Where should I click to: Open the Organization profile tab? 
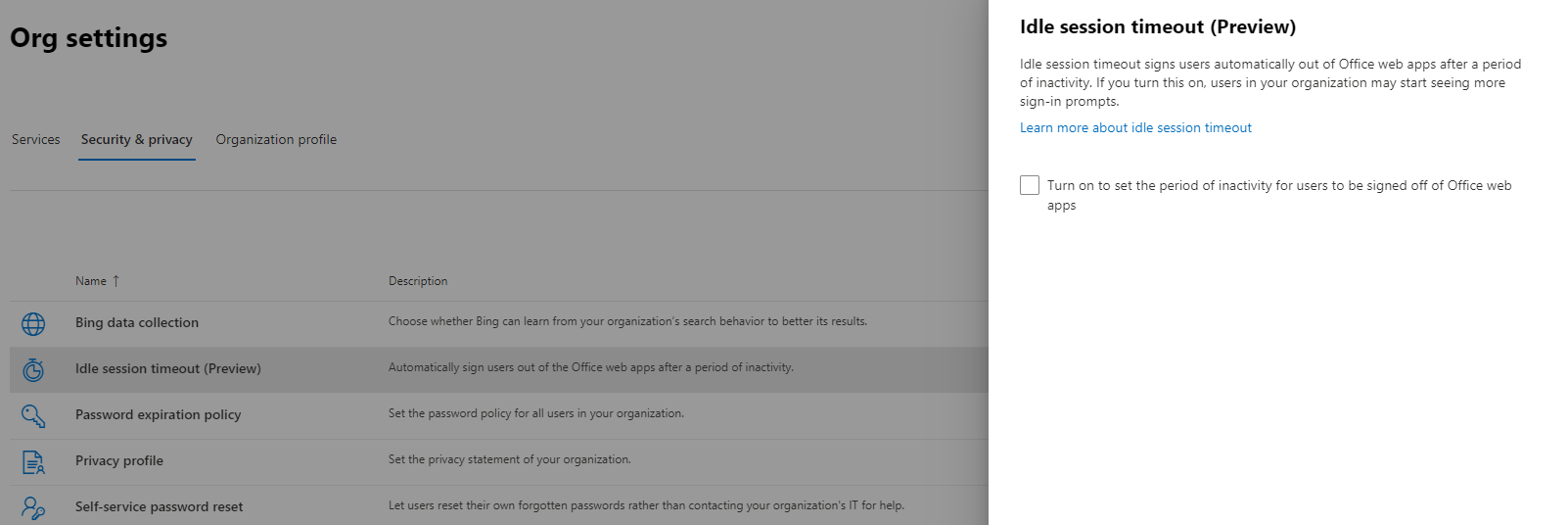tap(276, 140)
